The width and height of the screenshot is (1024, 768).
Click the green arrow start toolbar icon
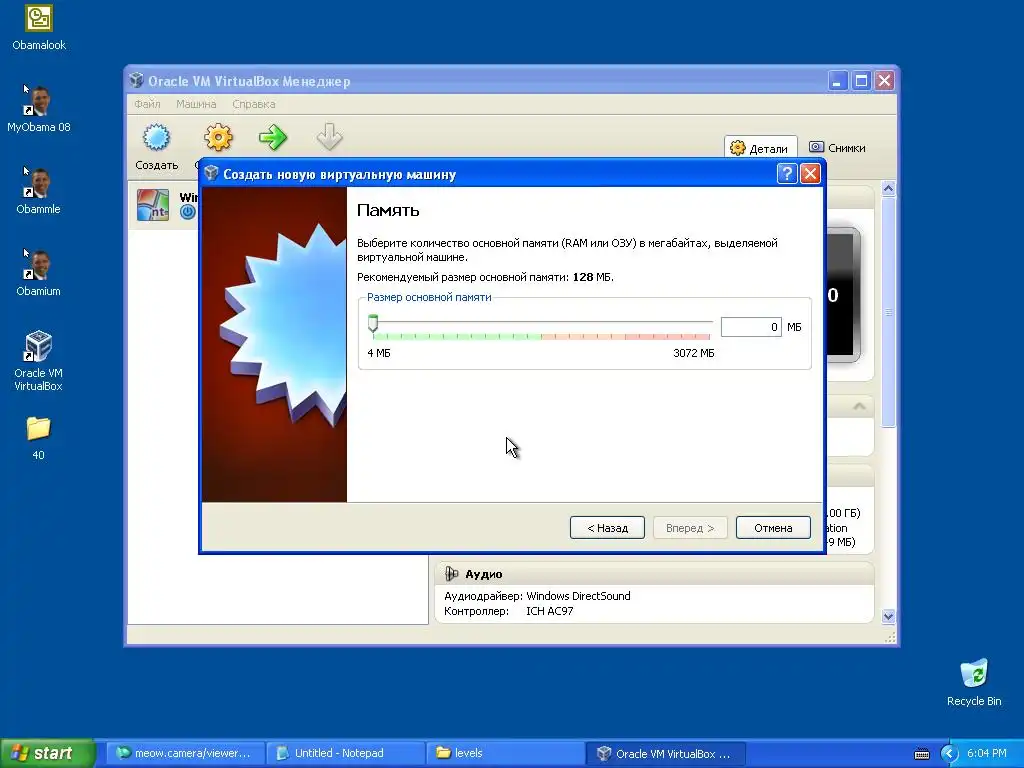(x=273, y=137)
